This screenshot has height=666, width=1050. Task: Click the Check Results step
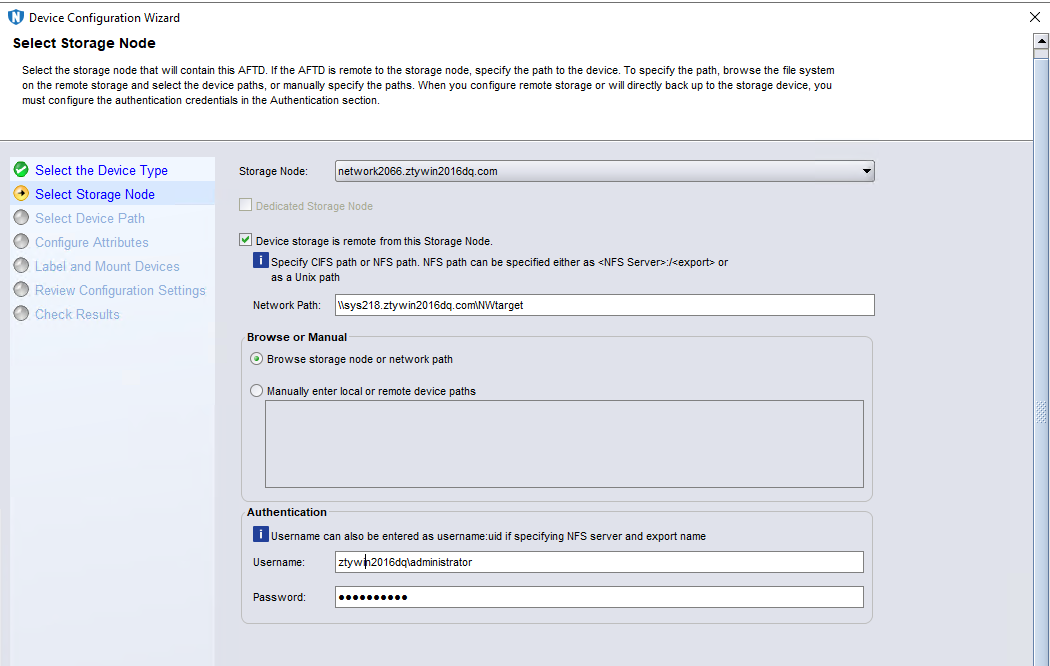pos(77,315)
